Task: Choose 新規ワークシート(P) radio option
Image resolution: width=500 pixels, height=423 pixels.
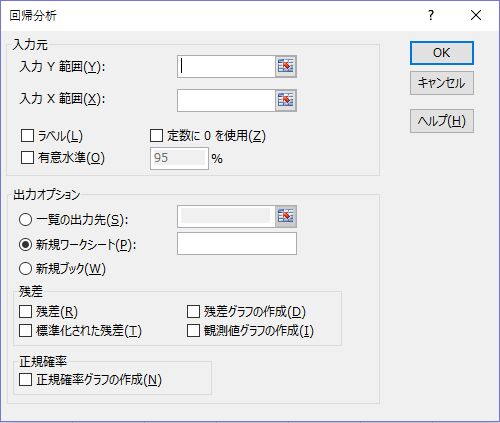Action: (x=25, y=245)
